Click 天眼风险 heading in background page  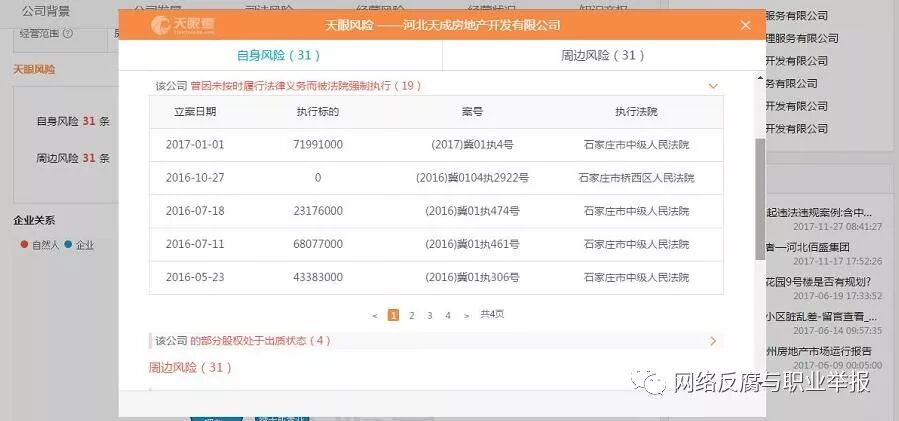34,69
